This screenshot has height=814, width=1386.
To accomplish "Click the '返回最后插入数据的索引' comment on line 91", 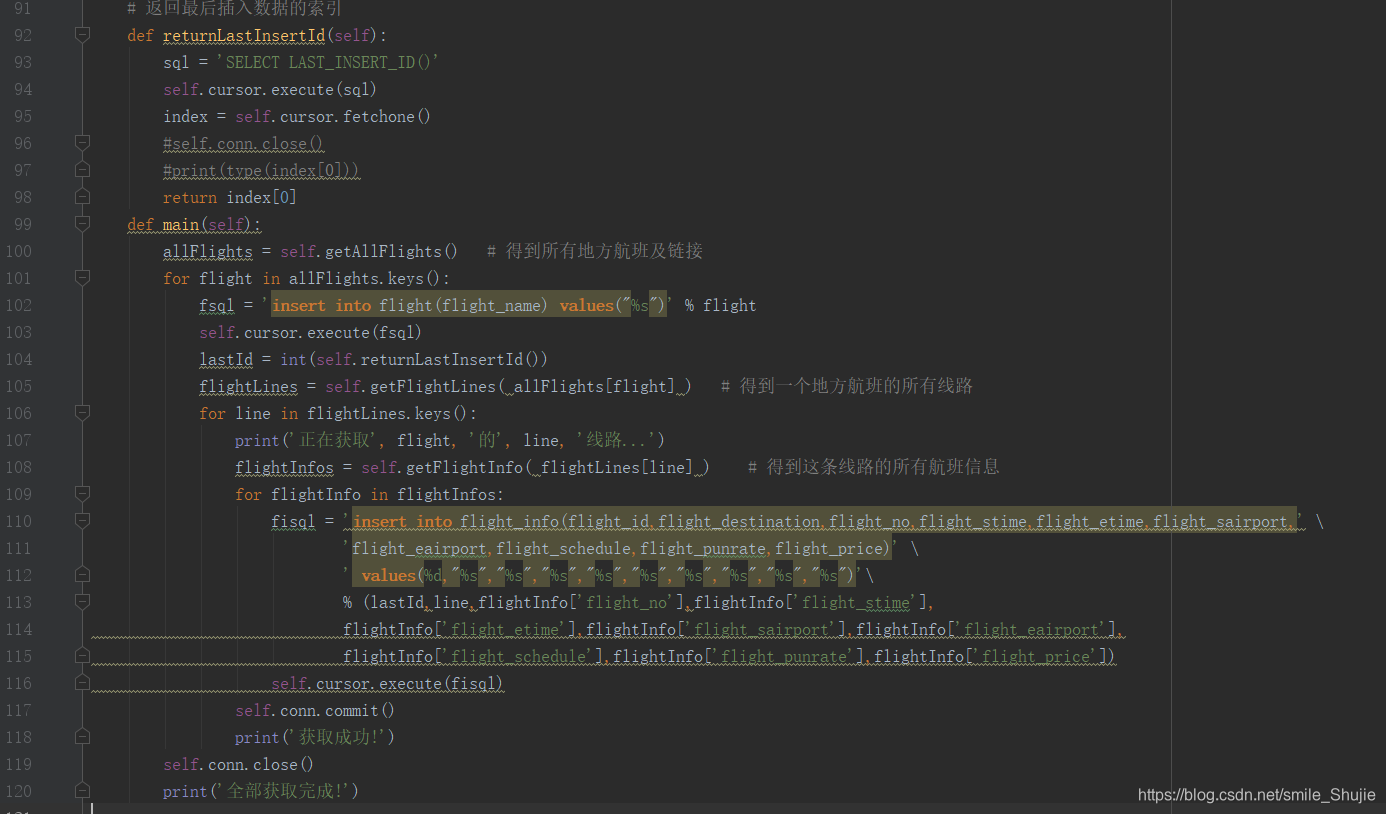I will pyautogui.click(x=234, y=8).
